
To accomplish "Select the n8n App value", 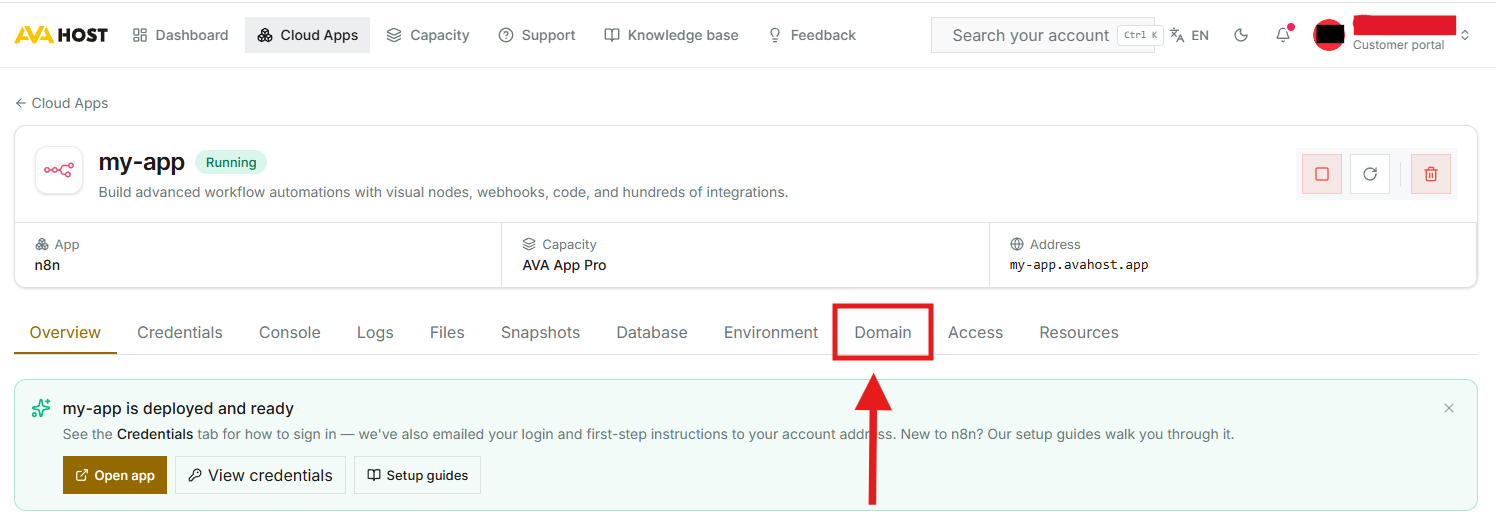I will coord(47,265).
